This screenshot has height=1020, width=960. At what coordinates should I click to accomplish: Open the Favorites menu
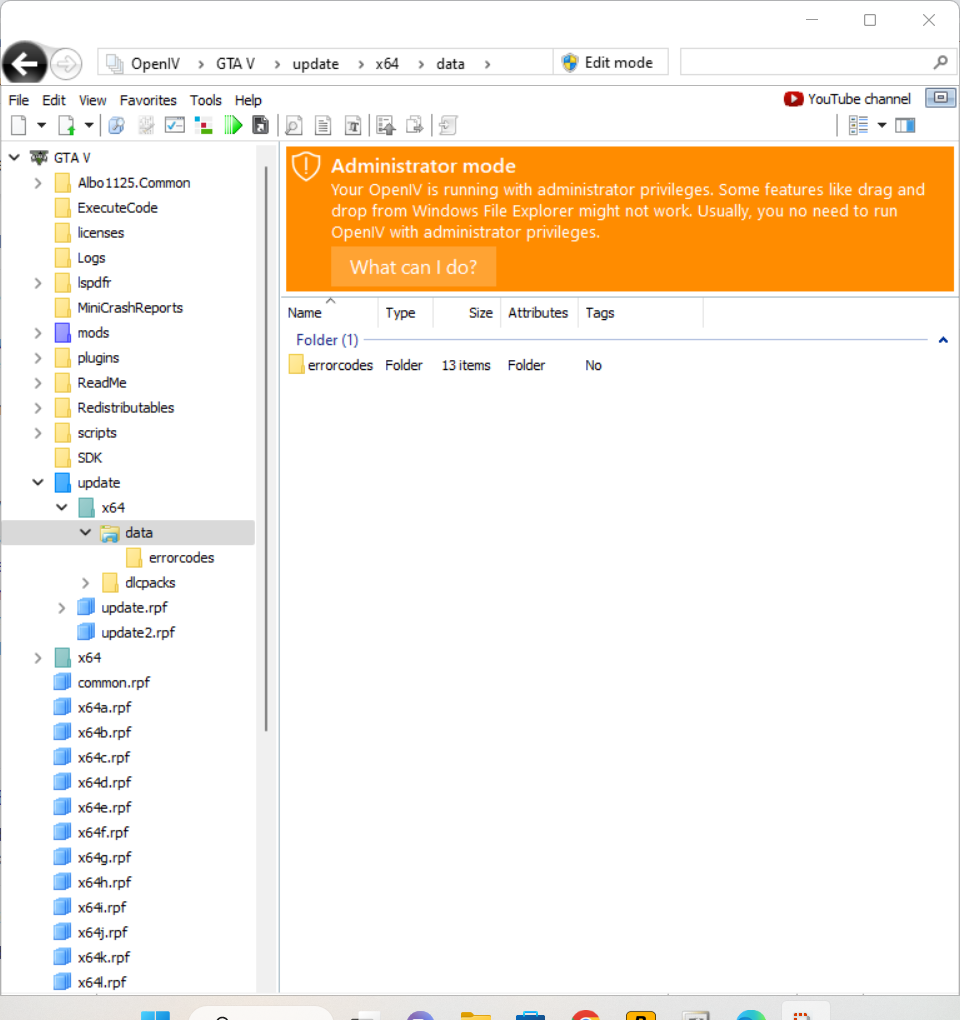[148, 100]
